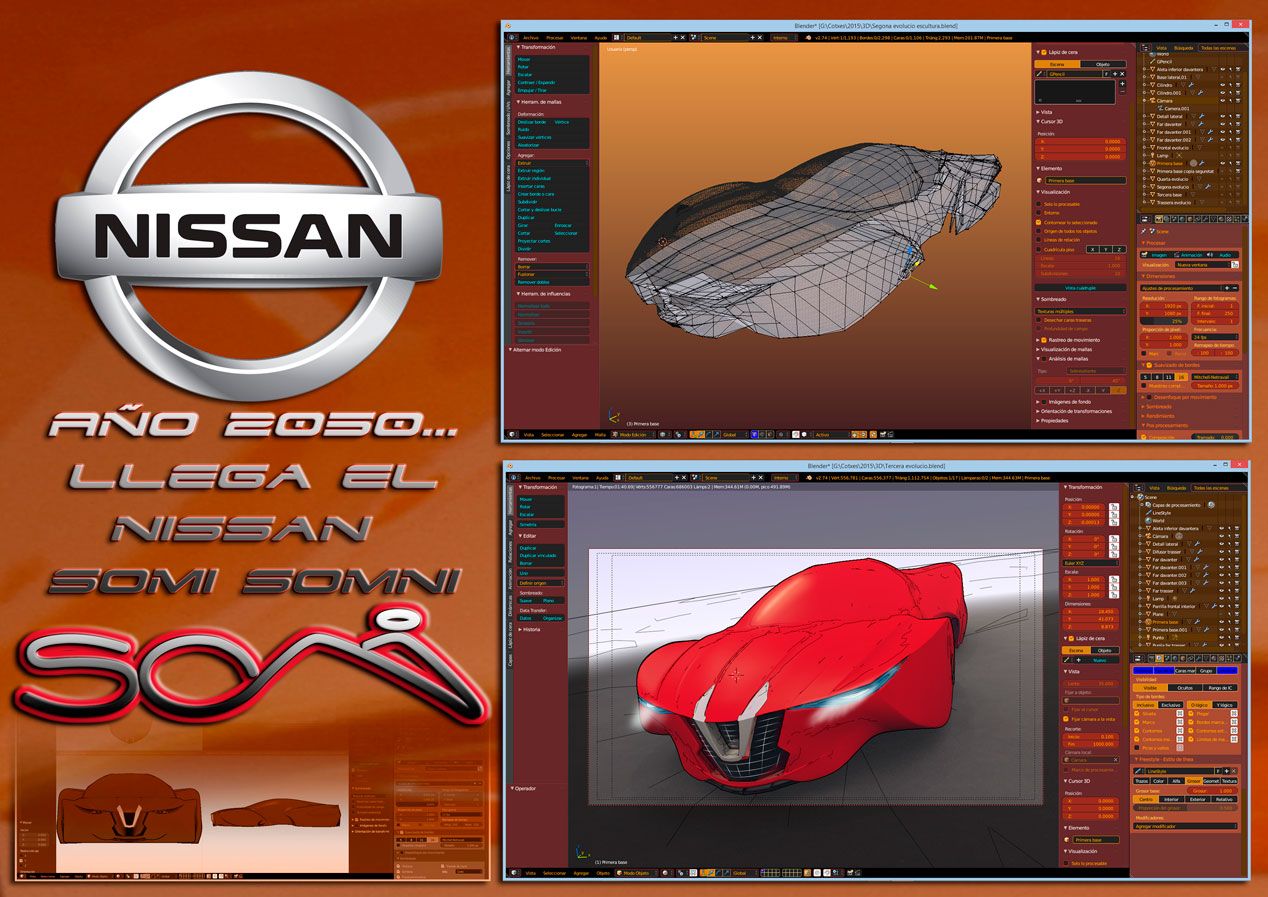Image resolution: width=1268 pixels, height=897 pixels.
Task: Open the Texturas múltiples shading dropdown
Action: point(1080,311)
